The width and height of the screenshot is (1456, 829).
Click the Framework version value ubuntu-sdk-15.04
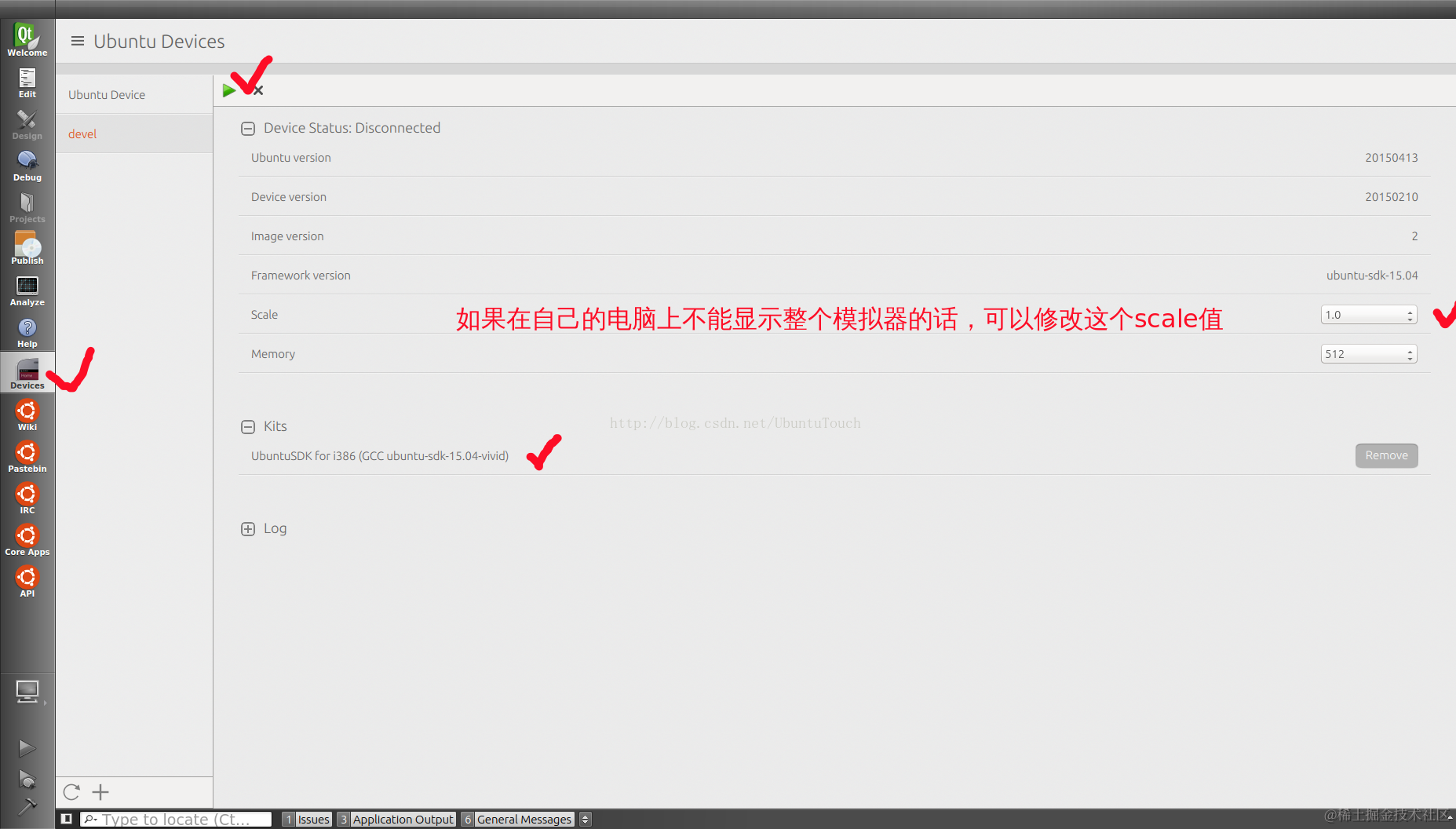coord(1372,276)
